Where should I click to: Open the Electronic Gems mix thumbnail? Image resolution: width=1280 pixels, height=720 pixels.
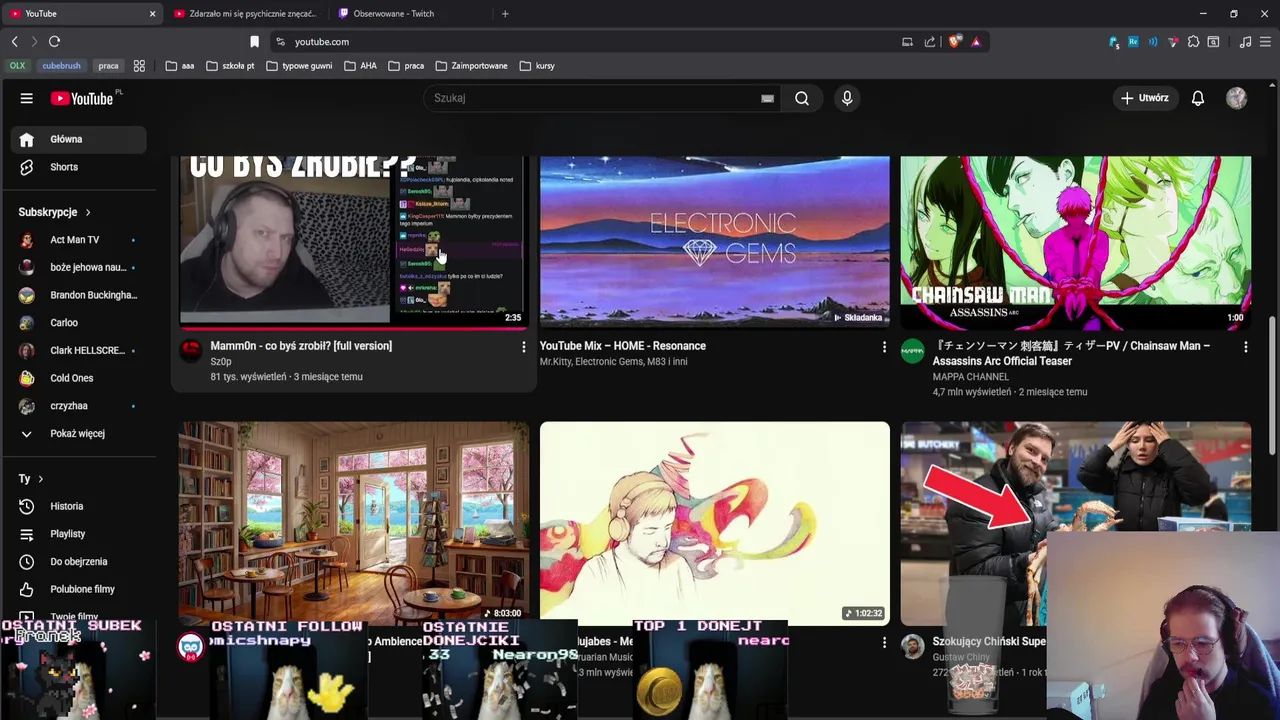click(x=714, y=241)
